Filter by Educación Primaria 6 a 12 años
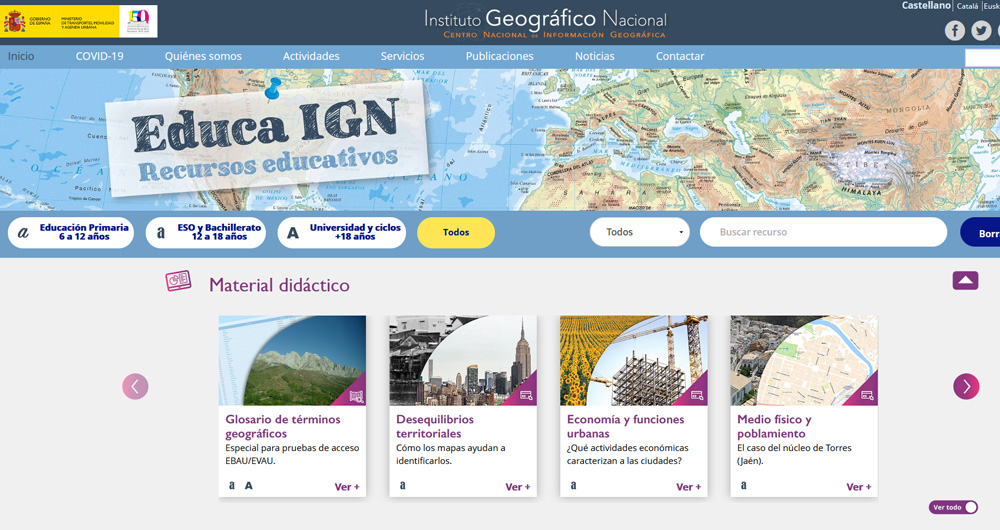 (x=71, y=233)
